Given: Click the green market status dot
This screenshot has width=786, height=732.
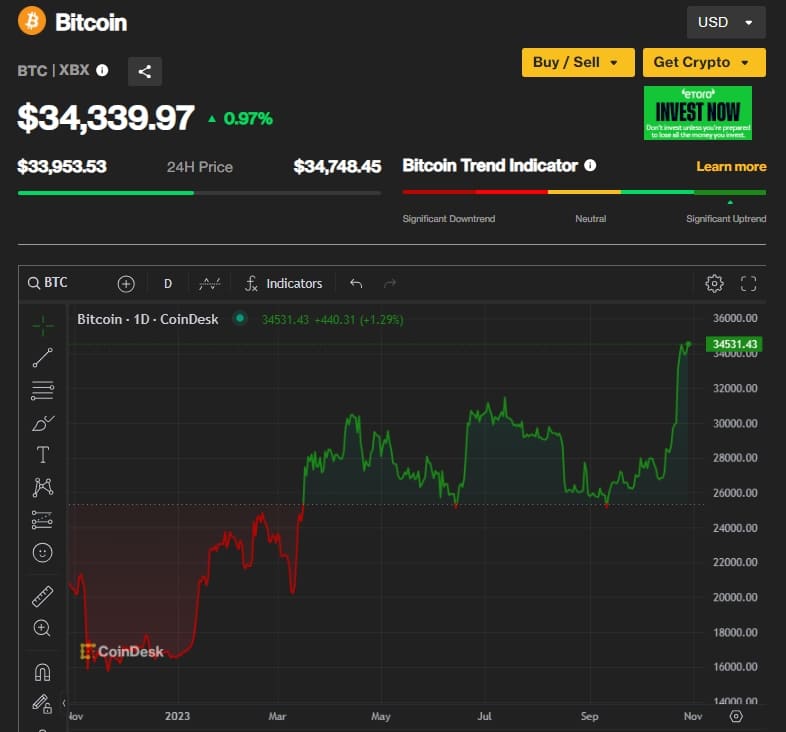Looking at the screenshot, I should (240, 318).
